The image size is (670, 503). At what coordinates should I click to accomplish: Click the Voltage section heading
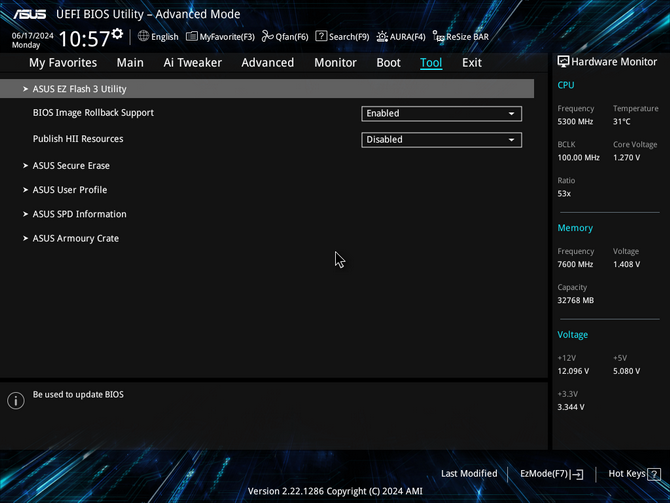coord(573,335)
